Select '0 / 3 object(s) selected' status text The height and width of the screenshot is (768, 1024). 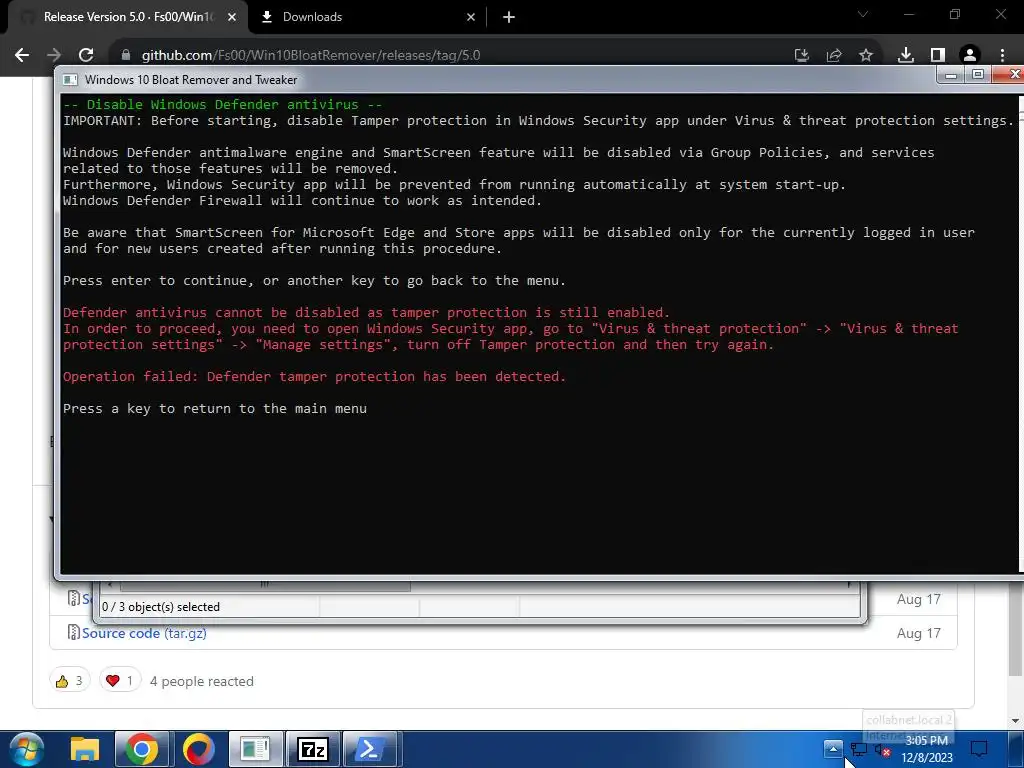[161, 607]
